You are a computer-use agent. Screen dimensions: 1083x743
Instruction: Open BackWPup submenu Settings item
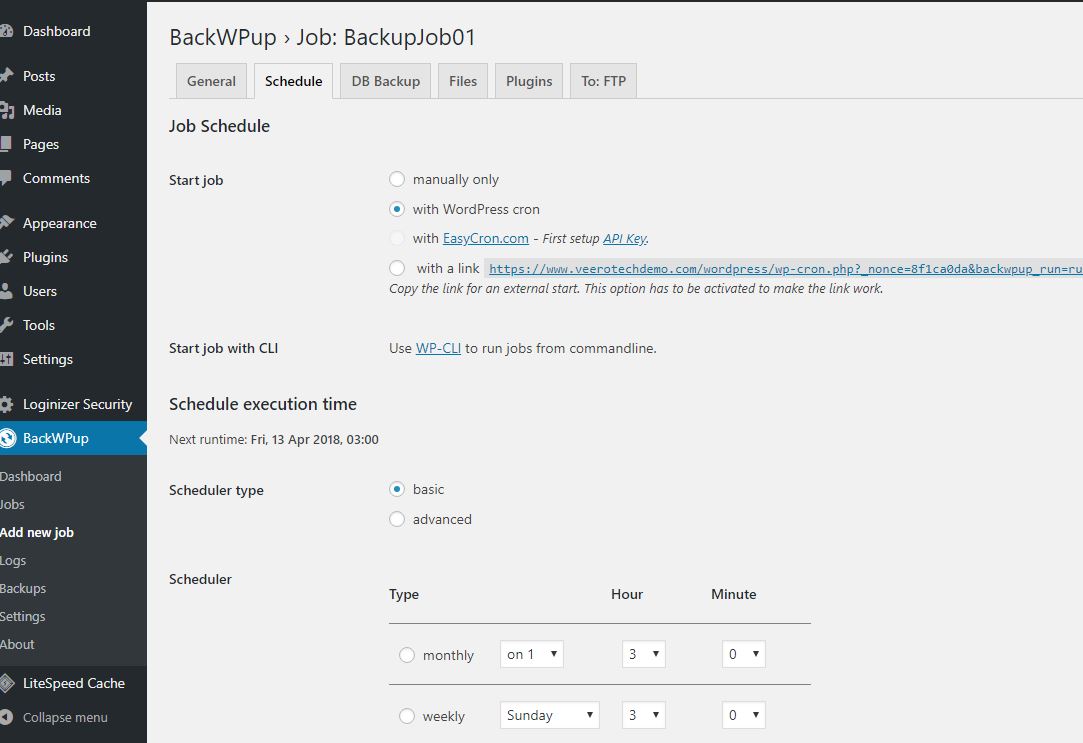[23, 616]
